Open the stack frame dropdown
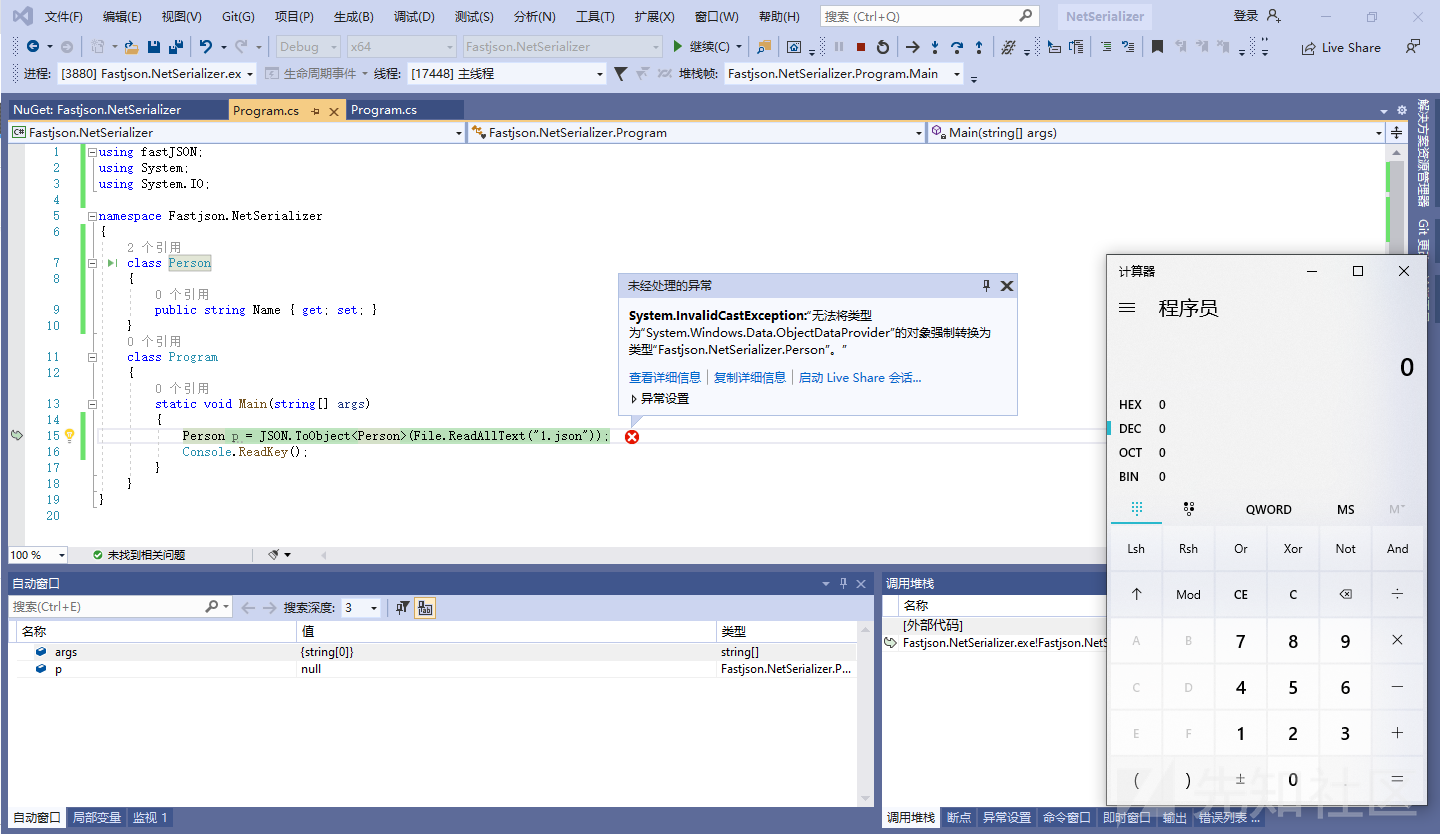This screenshot has height=834, width=1440. 843,74
